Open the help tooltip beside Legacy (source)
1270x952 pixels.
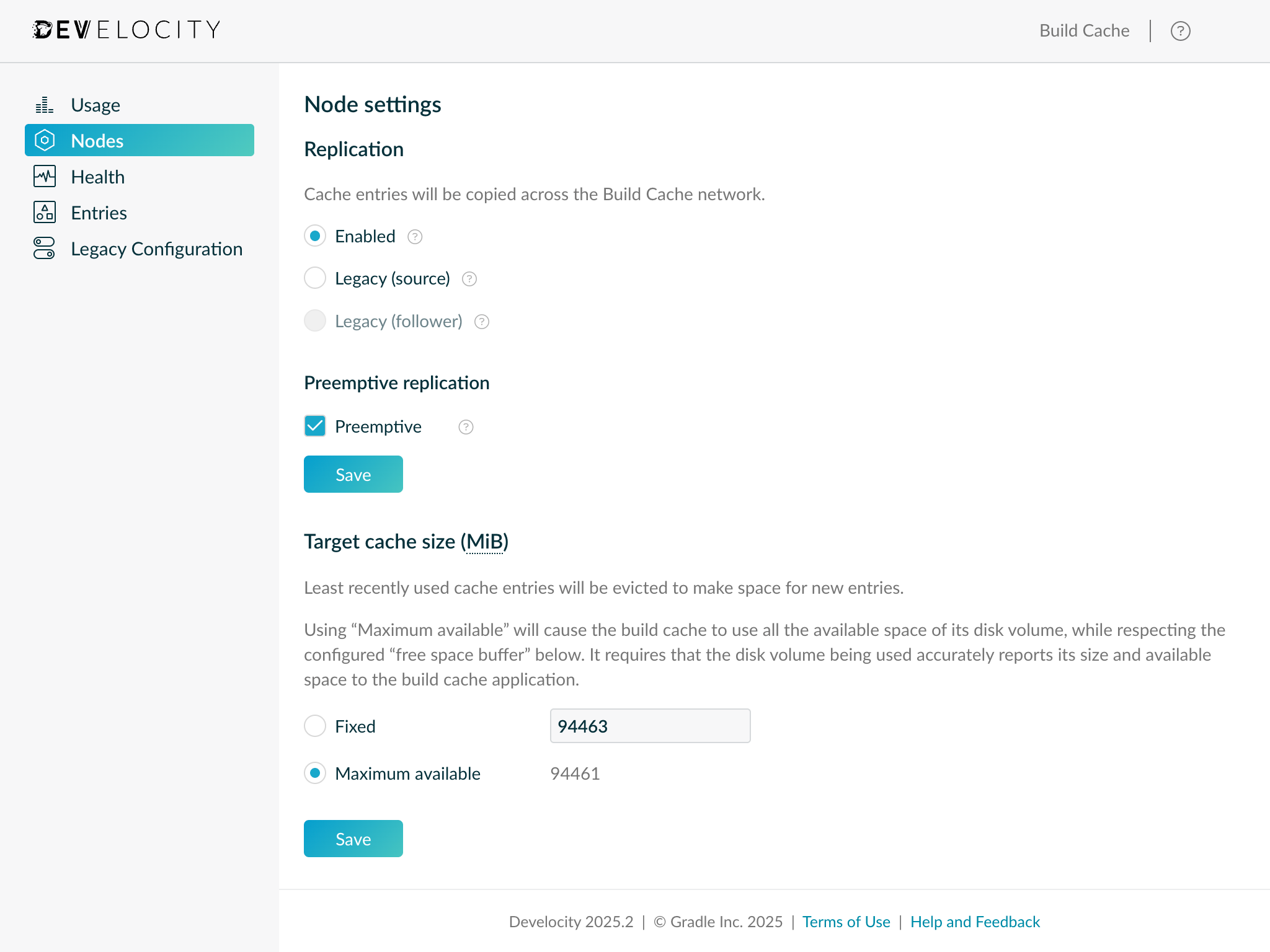tap(469, 279)
